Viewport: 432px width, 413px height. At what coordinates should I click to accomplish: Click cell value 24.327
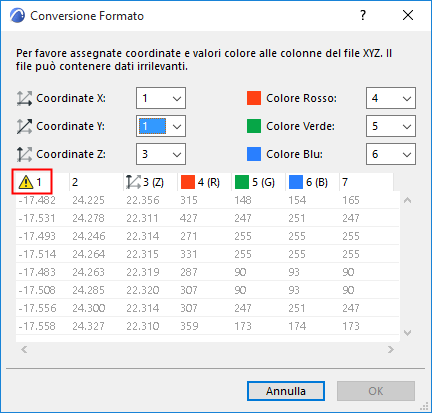88,326
